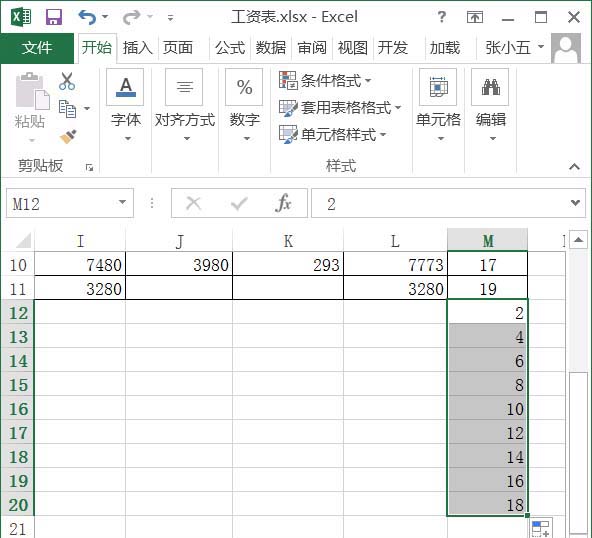Viewport: 592px width, 538px height.
Task: Expand the 套用表格格式 menu
Action: pos(340,108)
